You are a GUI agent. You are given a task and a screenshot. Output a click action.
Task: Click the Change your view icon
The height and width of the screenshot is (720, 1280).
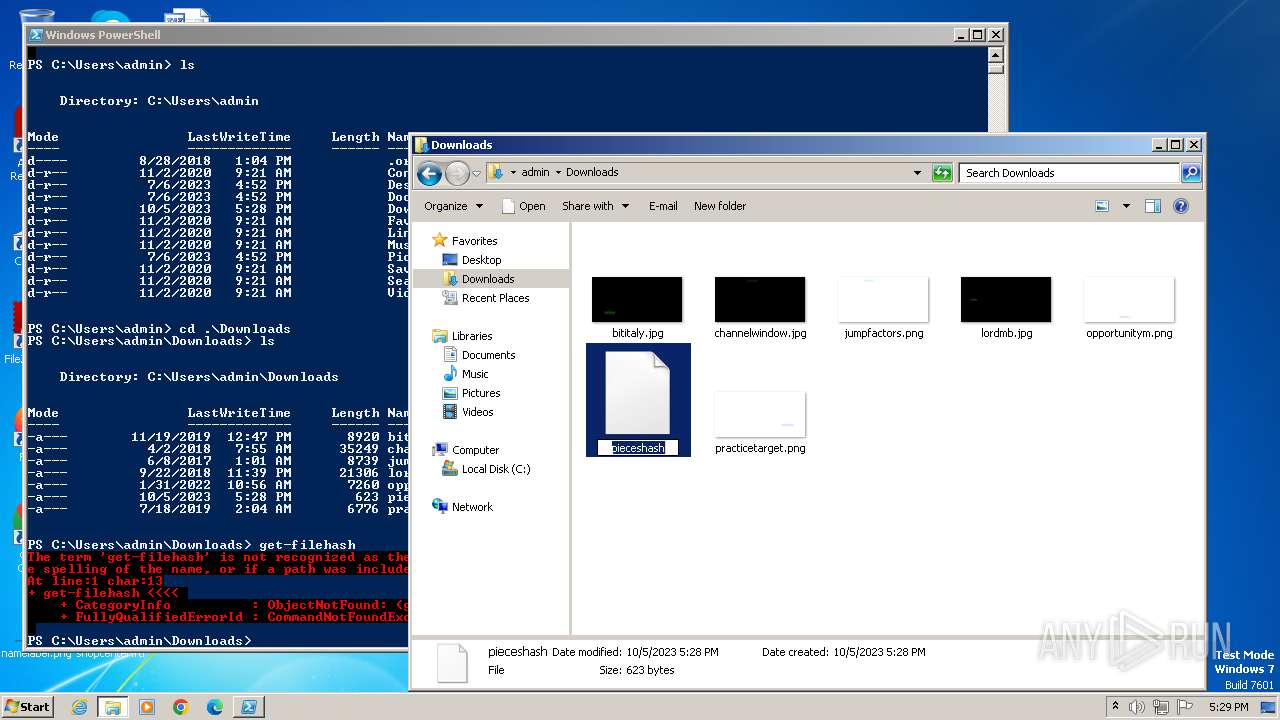coord(1102,206)
